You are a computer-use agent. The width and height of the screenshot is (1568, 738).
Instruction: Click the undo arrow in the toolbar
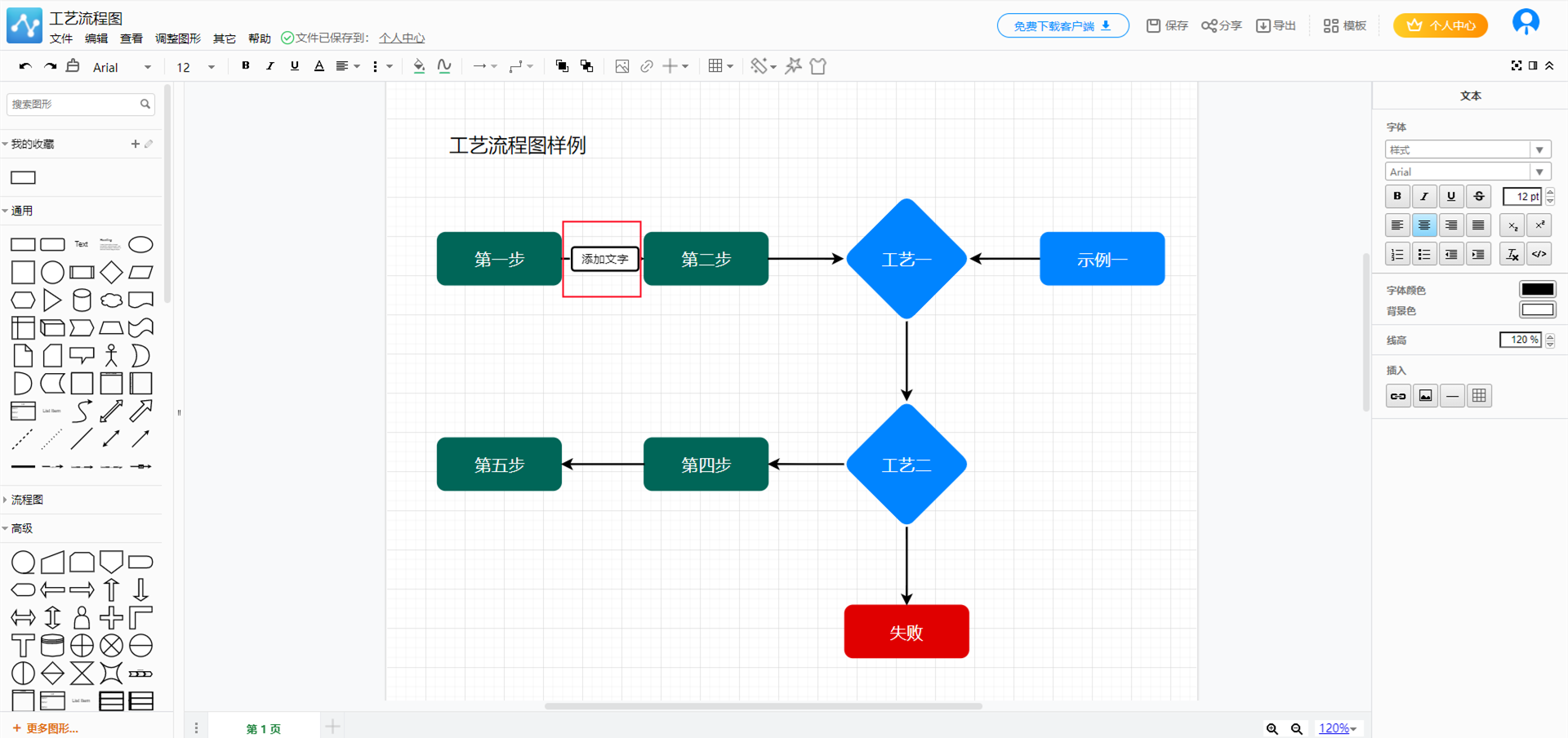point(25,66)
